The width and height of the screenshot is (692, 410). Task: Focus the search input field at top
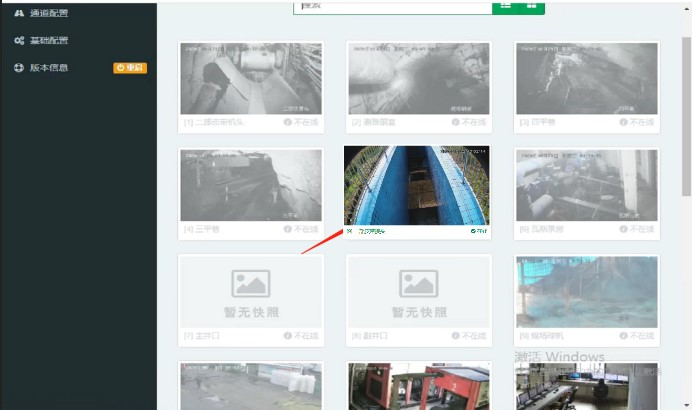coord(393,8)
